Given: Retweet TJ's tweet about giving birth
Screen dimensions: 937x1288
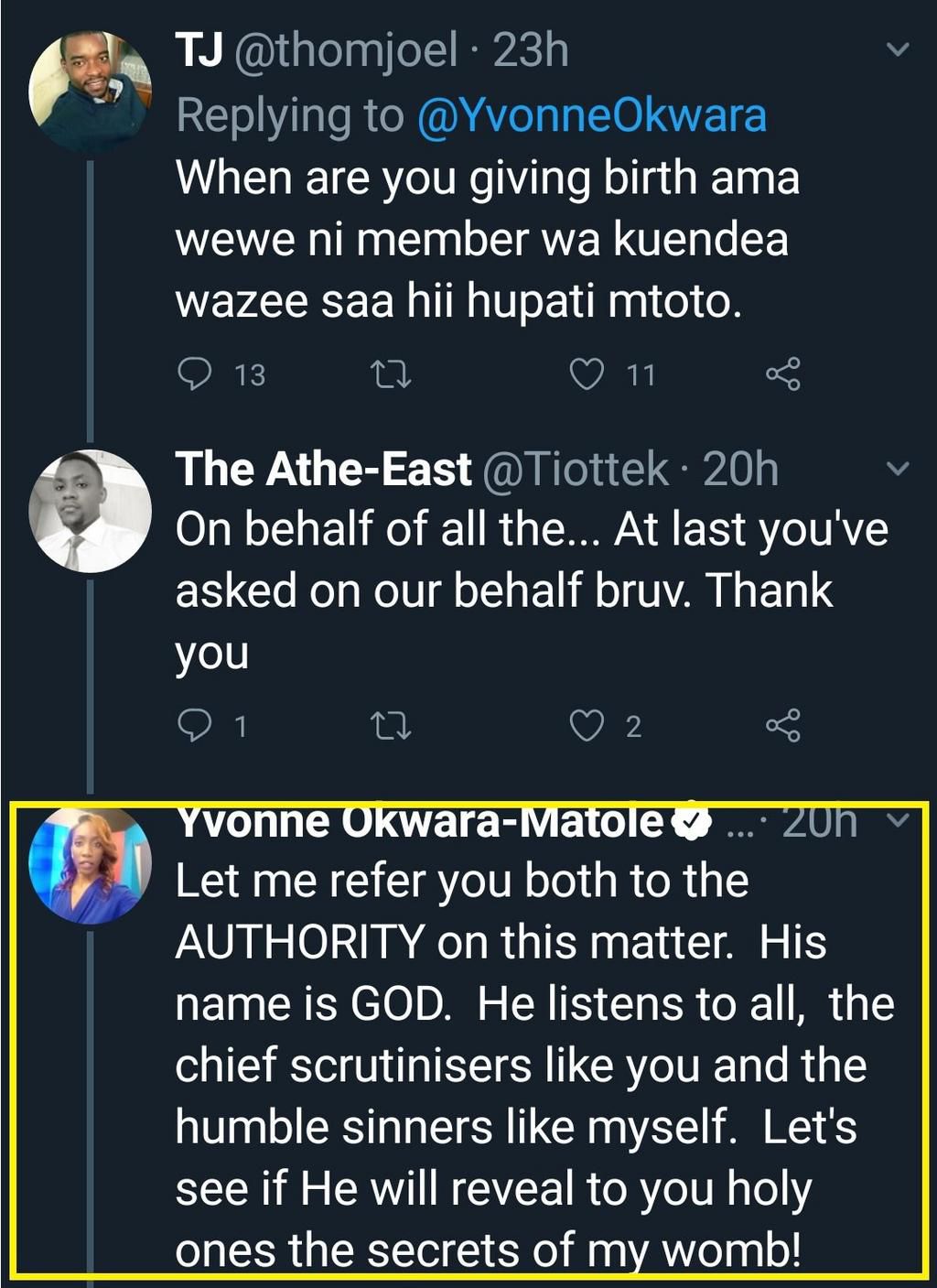Looking at the screenshot, I should coord(391,373).
